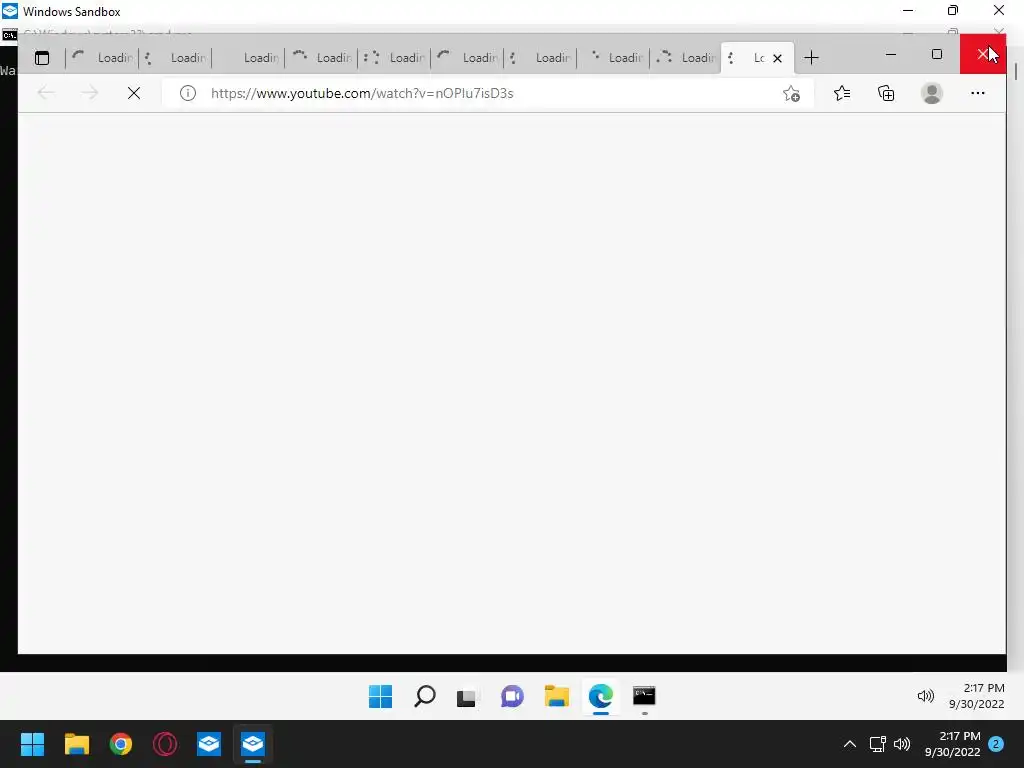Viewport: 1024px width, 768px height.
Task: Minimize the Windows Sandbox window
Action: point(908,10)
